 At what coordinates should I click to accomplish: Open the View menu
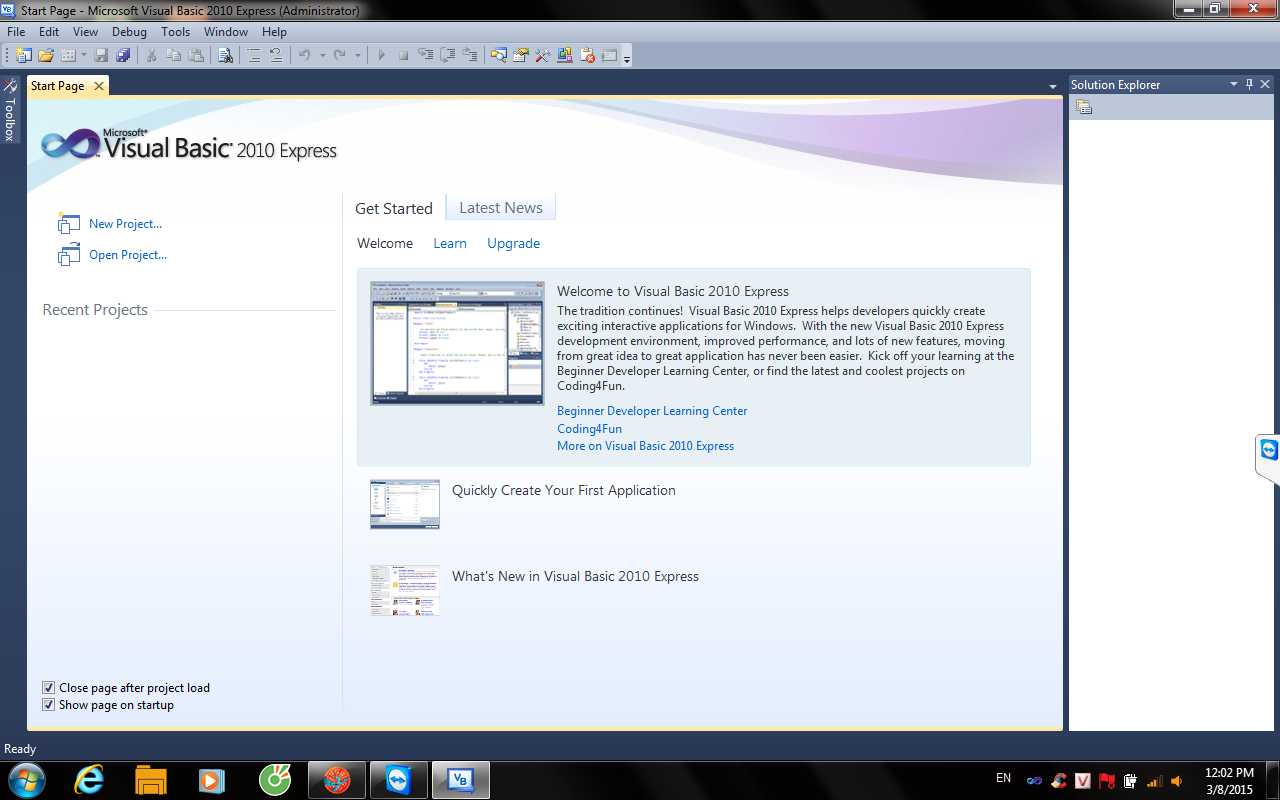pyautogui.click(x=85, y=32)
